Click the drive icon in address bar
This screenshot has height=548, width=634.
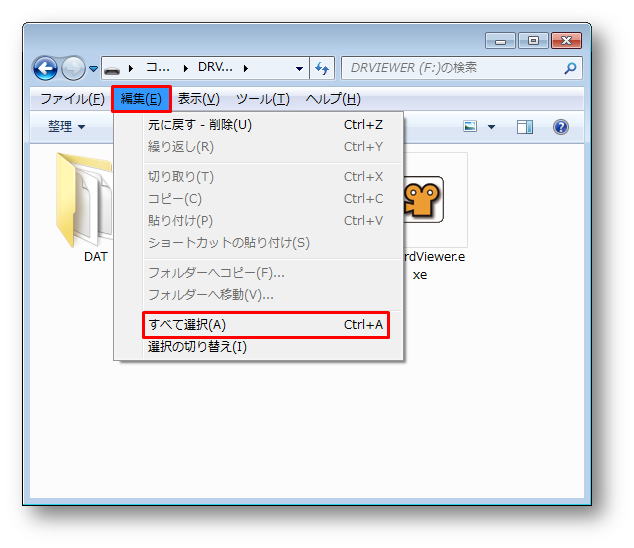(112, 70)
